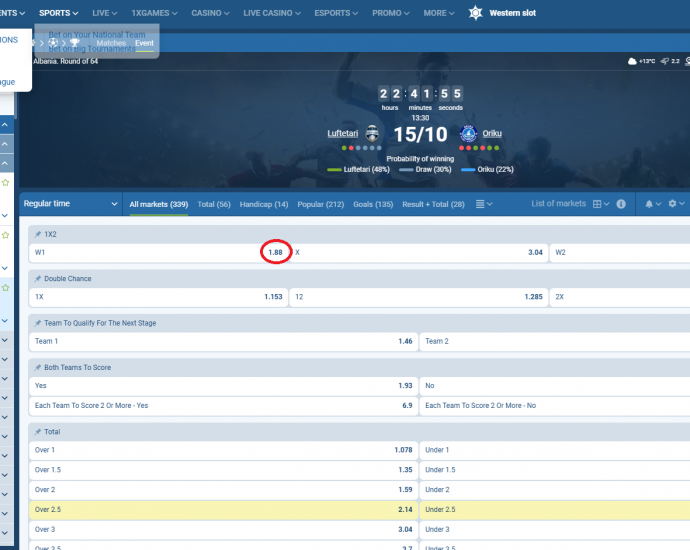Expand the LIVE menu
Image resolution: width=690 pixels, height=550 pixels.
click(105, 13)
